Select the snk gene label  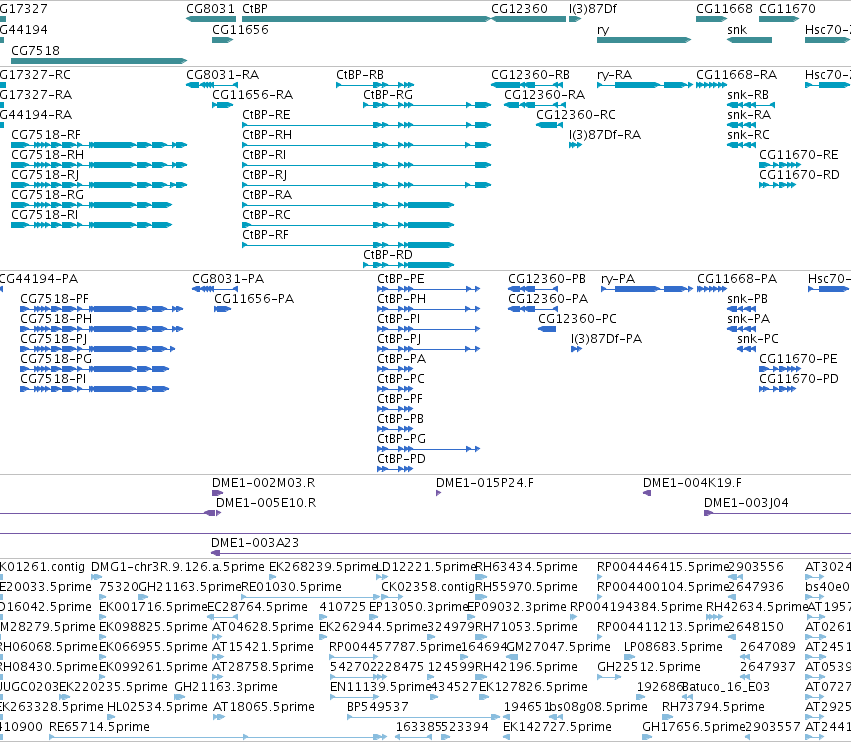(x=737, y=30)
